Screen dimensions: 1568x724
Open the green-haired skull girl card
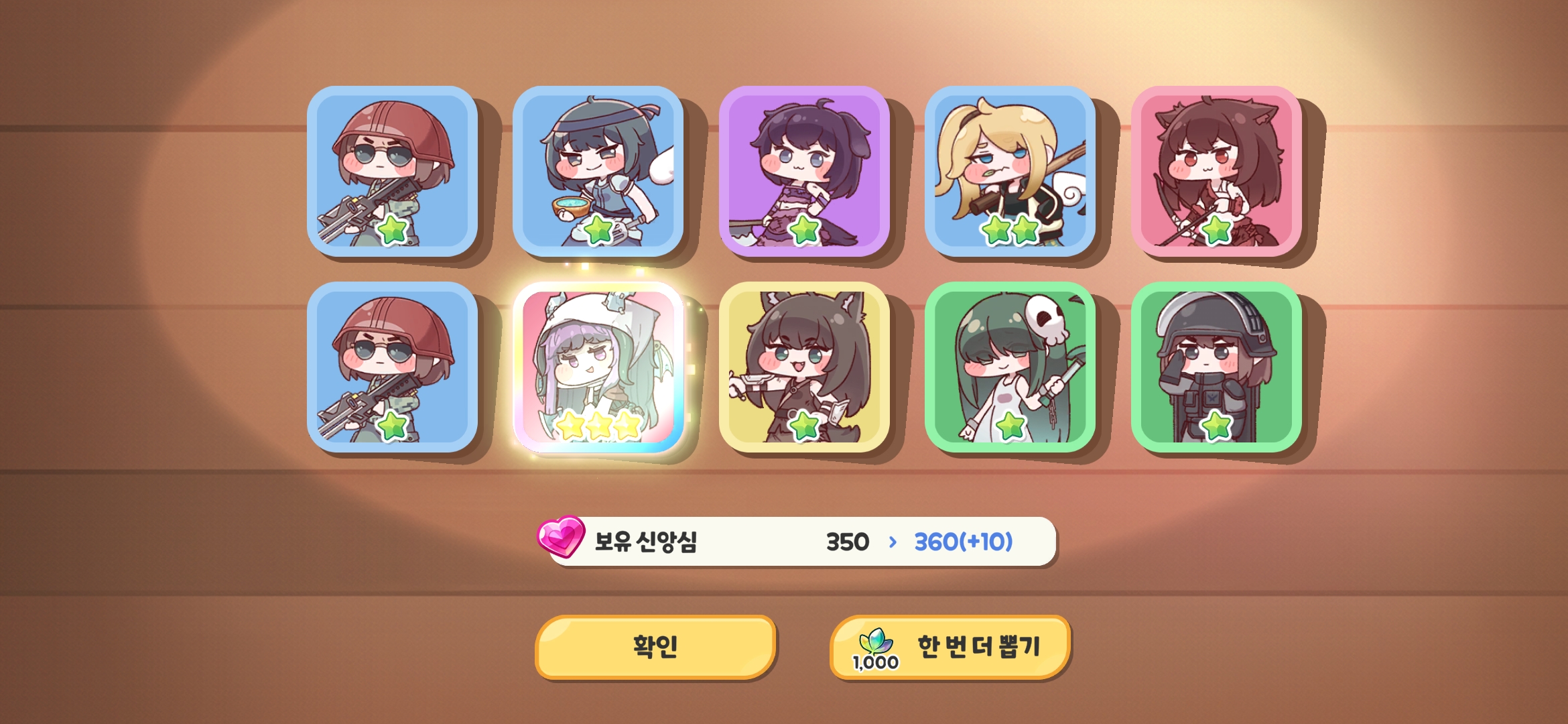(1010, 367)
